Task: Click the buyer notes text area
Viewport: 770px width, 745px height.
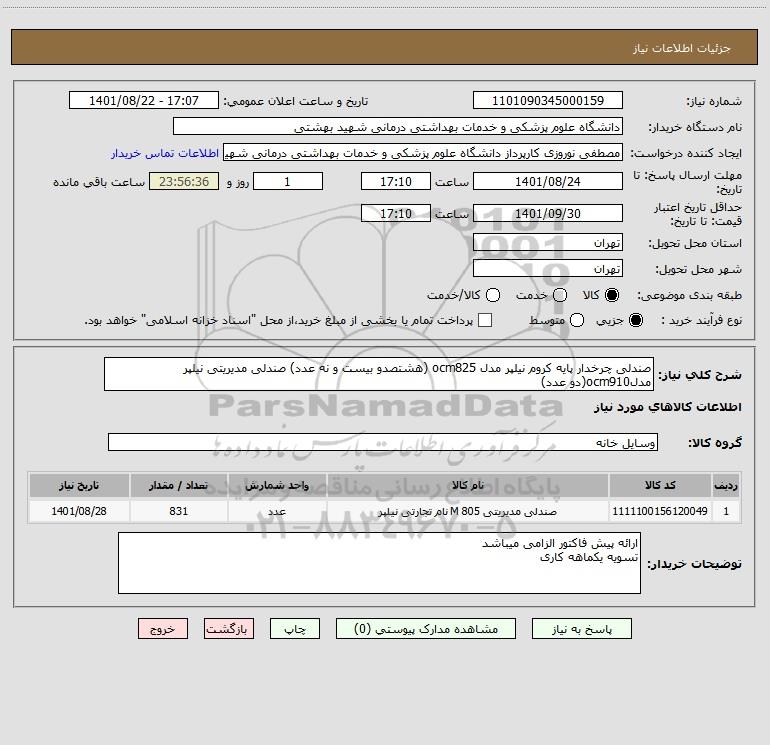Action: (379, 563)
